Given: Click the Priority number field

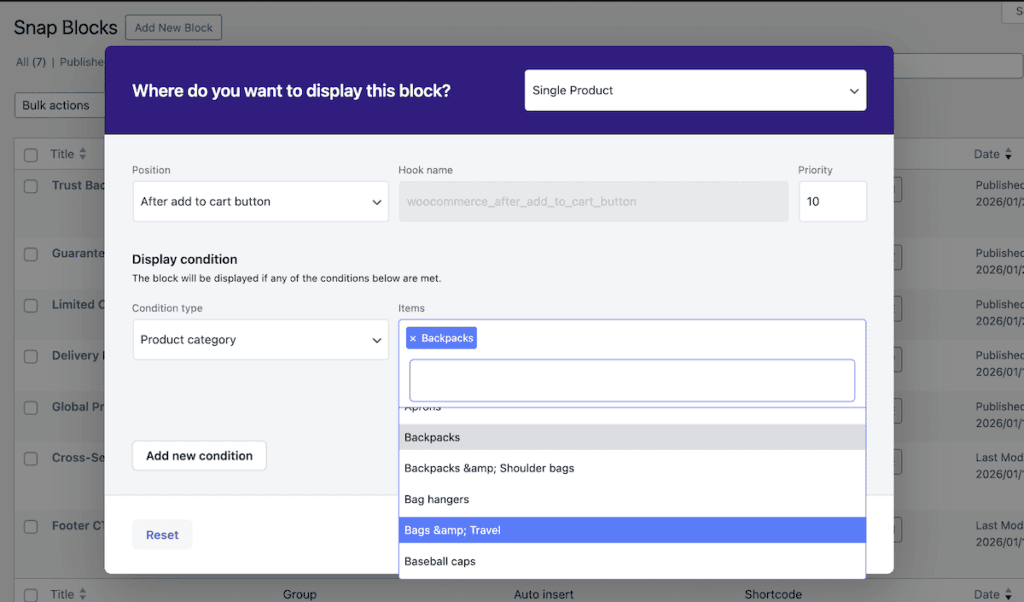Looking at the screenshot, I should tap(832, 201).
